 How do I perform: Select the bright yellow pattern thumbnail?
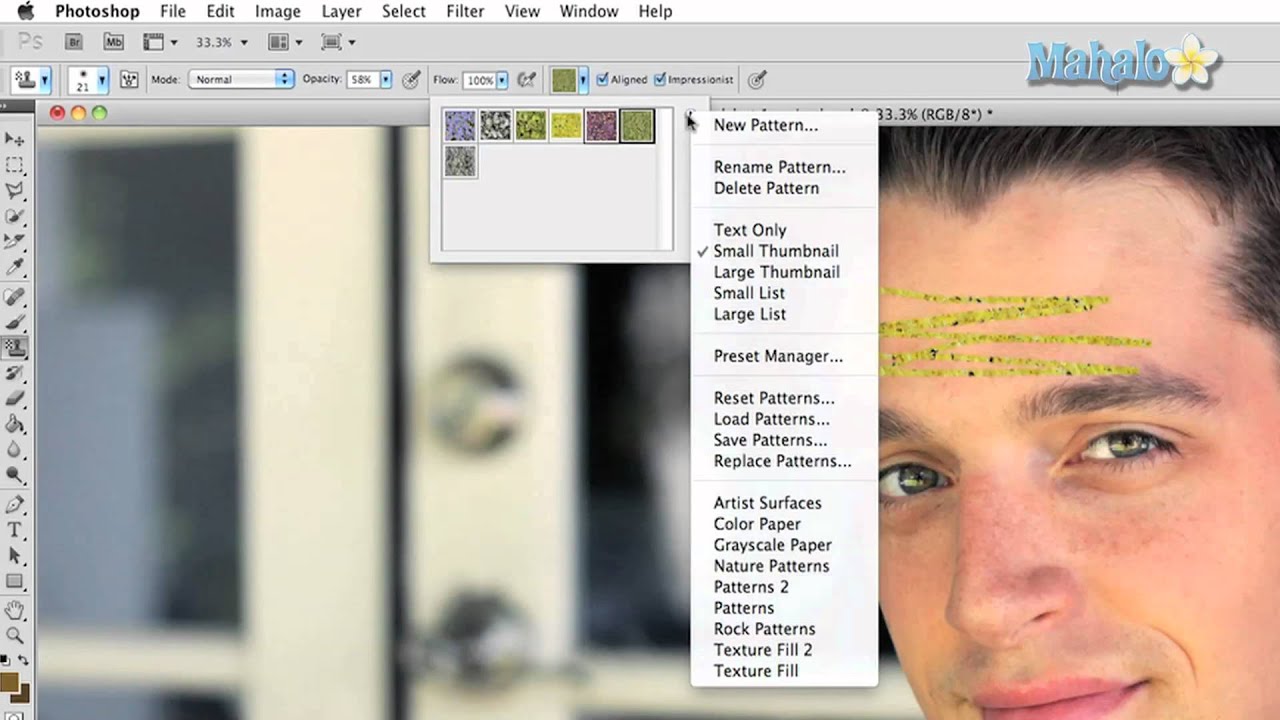point(566,125)
